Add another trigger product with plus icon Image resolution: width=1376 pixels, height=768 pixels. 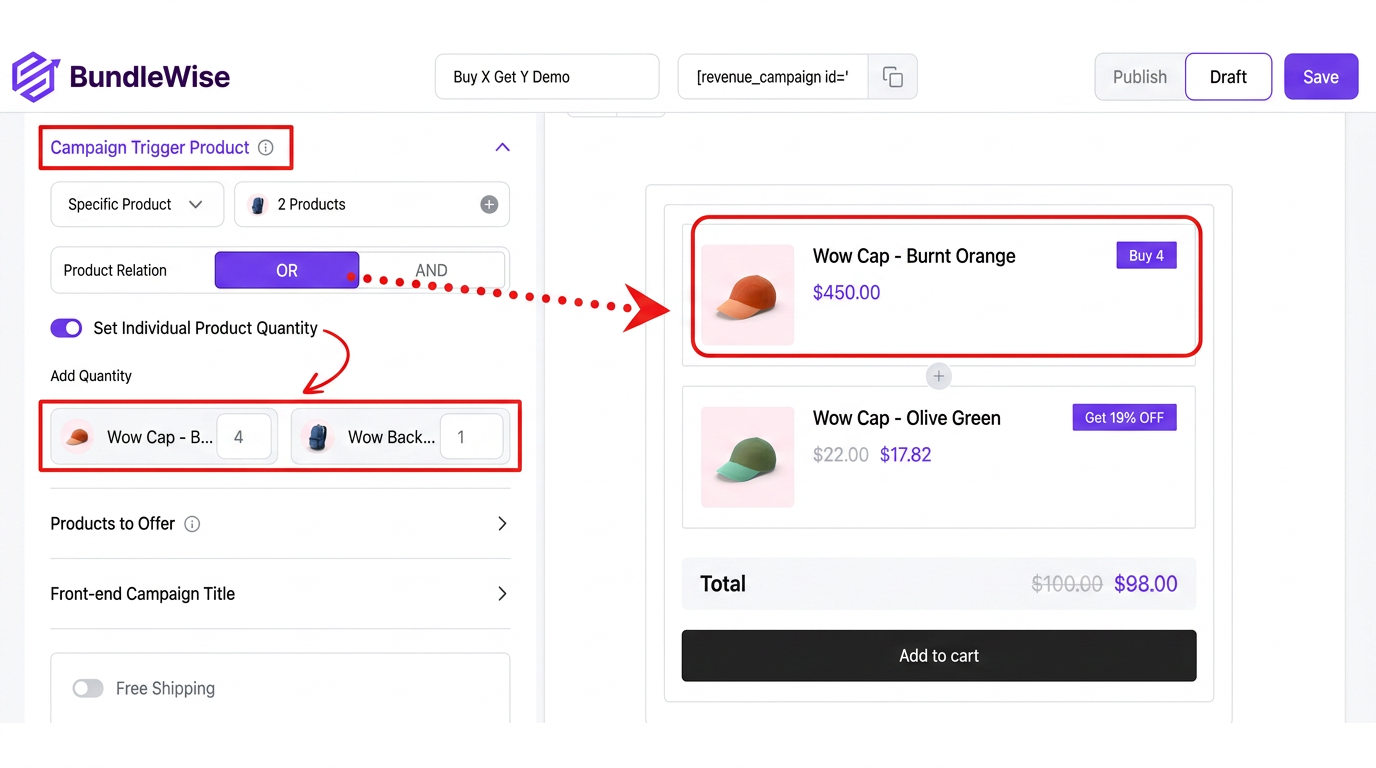coord(489,204)
